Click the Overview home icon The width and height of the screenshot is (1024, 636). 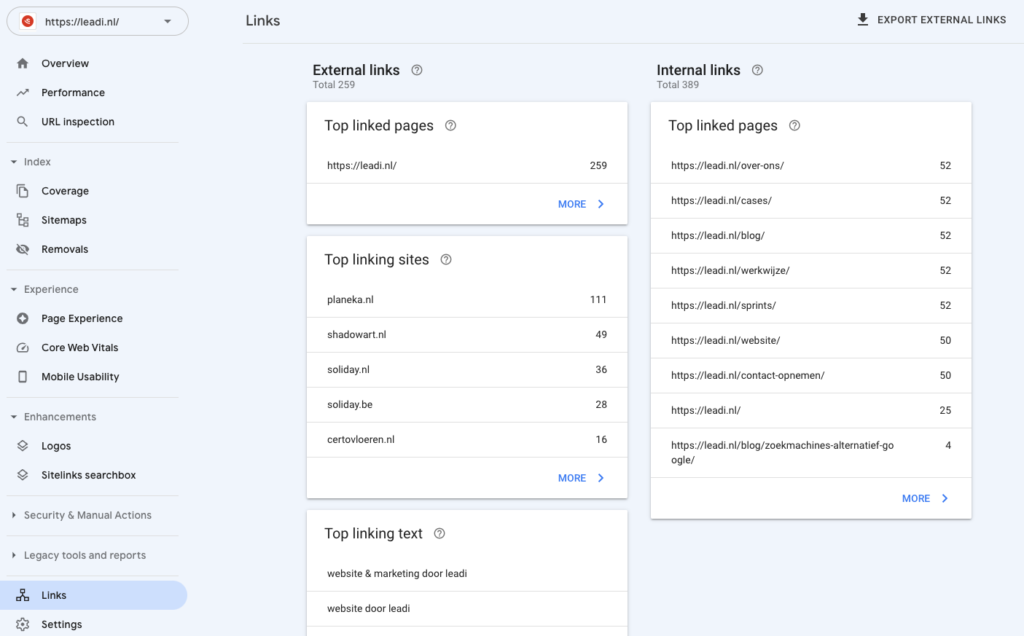[x=23, y=63]
